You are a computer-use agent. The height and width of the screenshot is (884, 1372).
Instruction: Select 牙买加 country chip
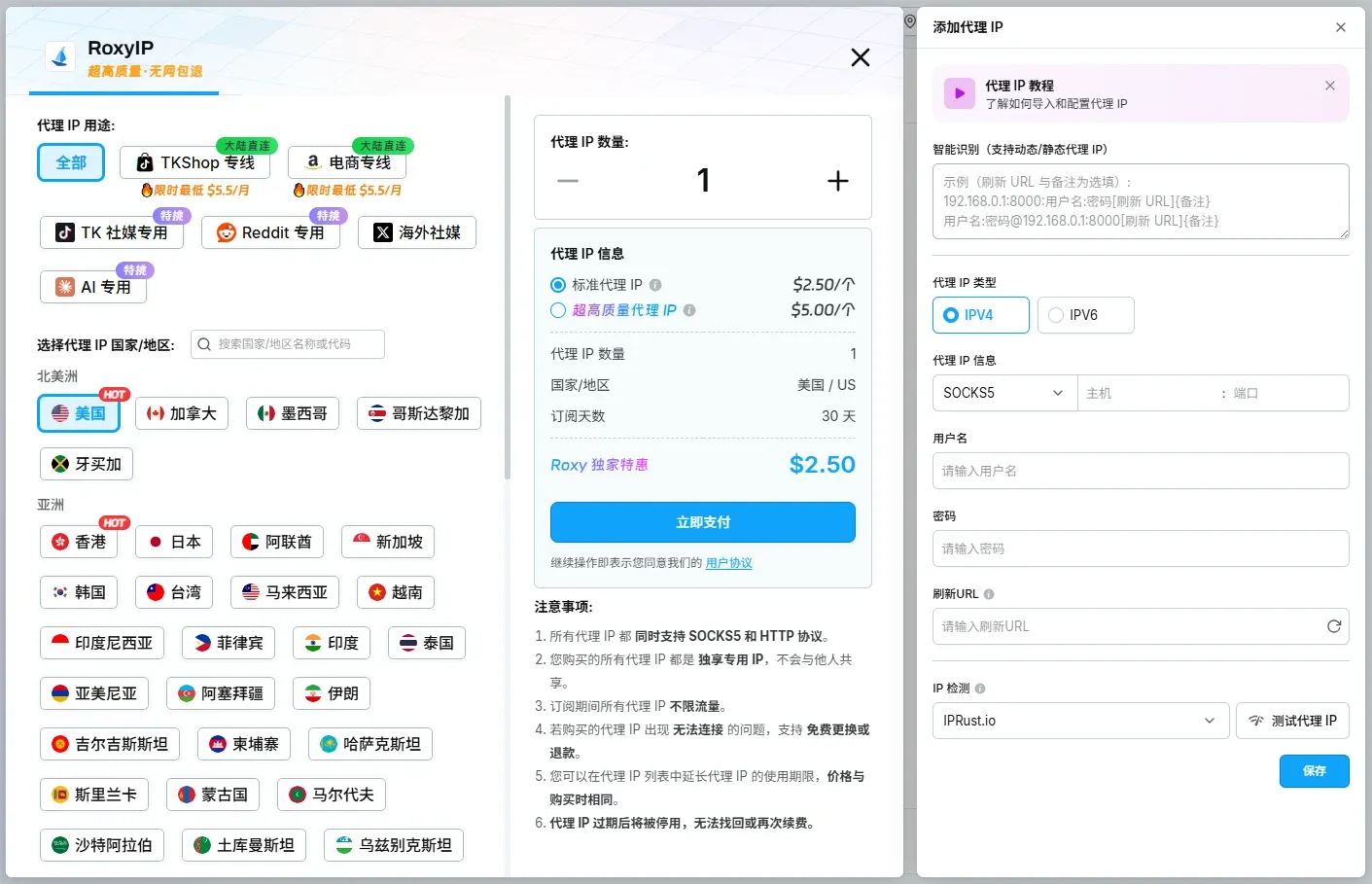[x=87, y=464]
